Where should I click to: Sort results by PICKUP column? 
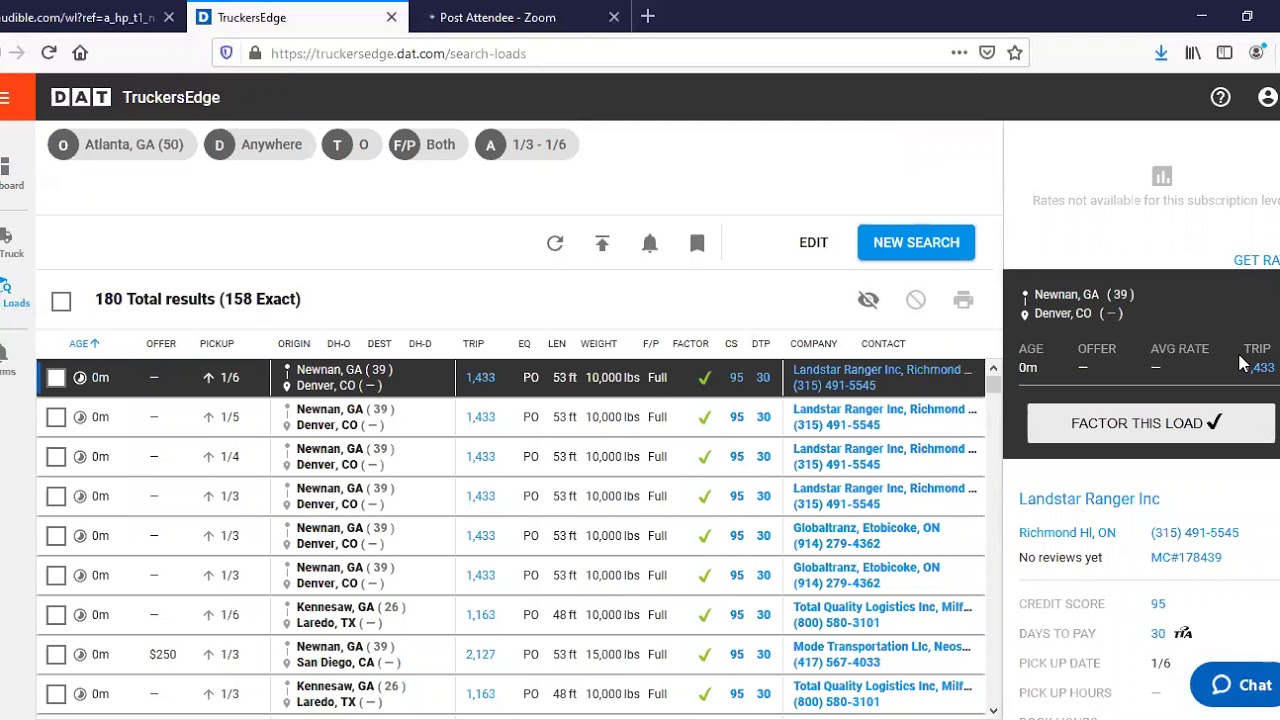pos(216,343)
